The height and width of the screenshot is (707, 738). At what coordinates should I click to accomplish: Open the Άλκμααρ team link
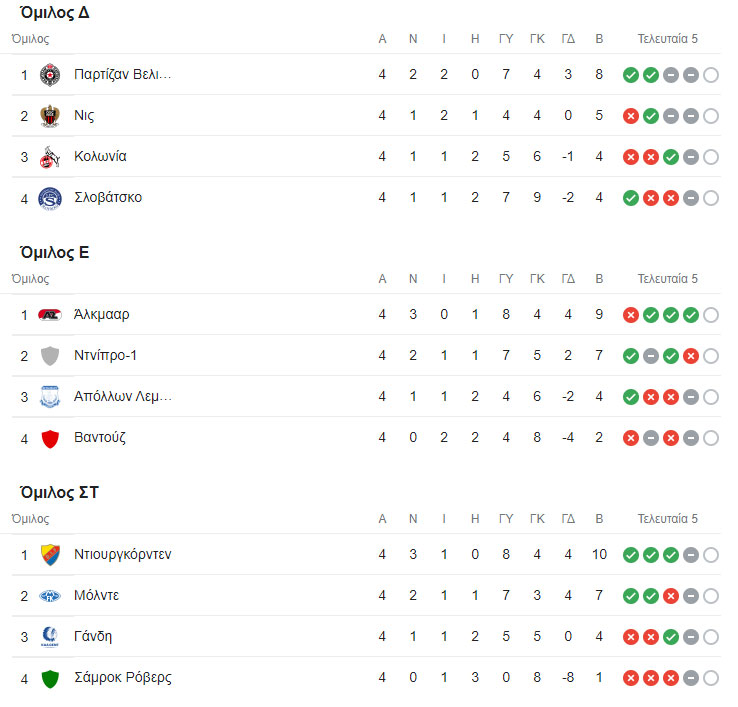pyautogui.click(x=101, y=315)
